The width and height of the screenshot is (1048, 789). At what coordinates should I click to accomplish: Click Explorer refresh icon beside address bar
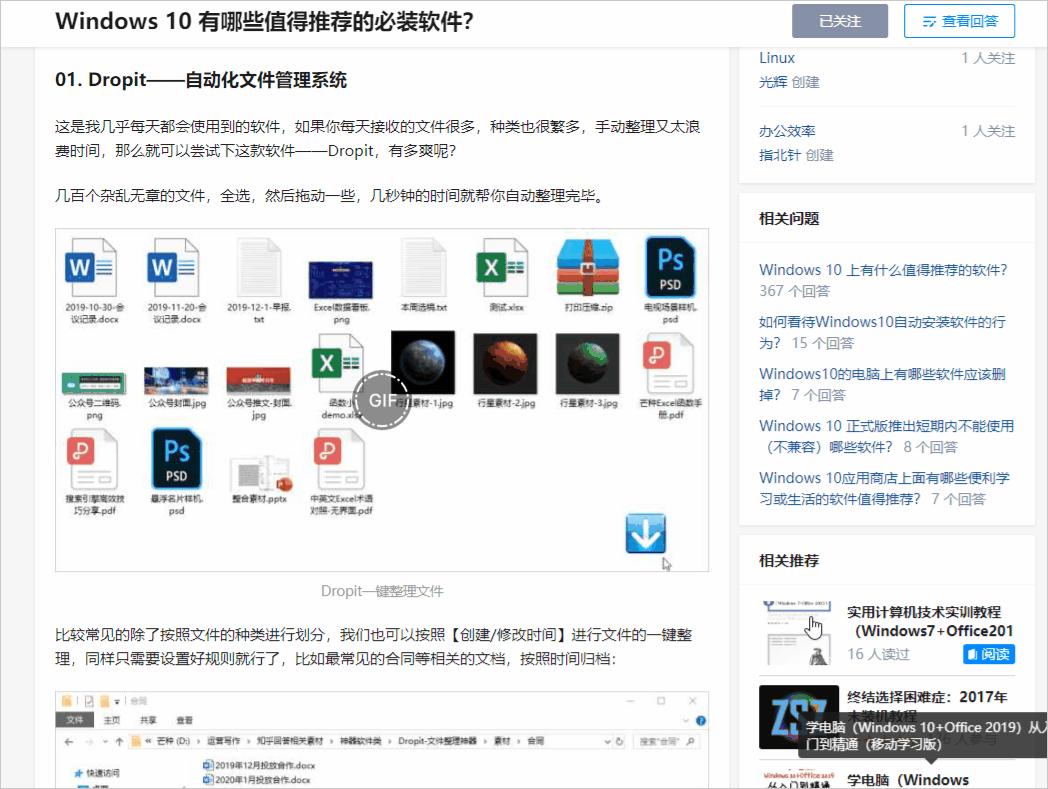coord(619,742)
